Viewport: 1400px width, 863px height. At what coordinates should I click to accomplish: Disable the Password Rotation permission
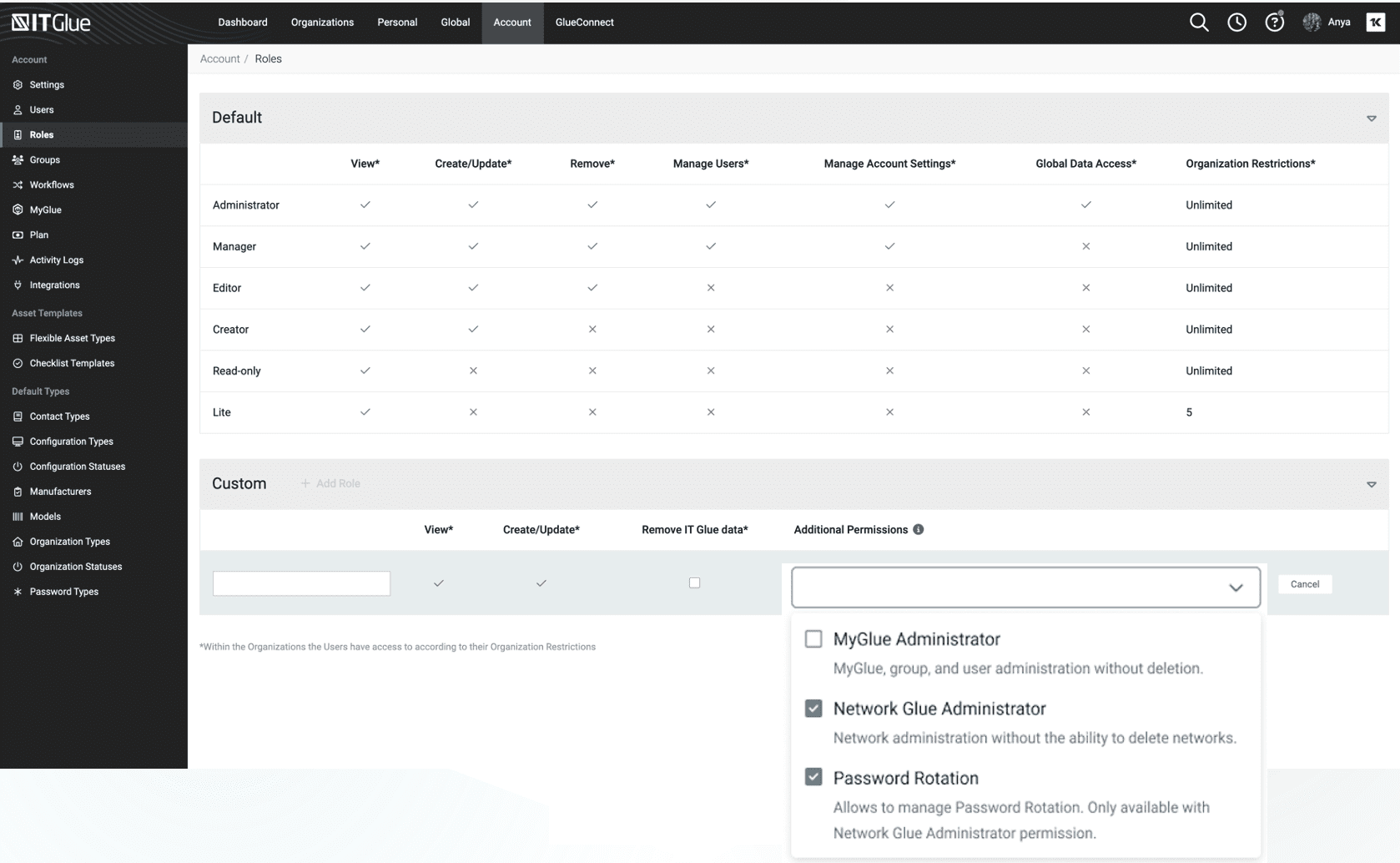[x=813, y=777]
